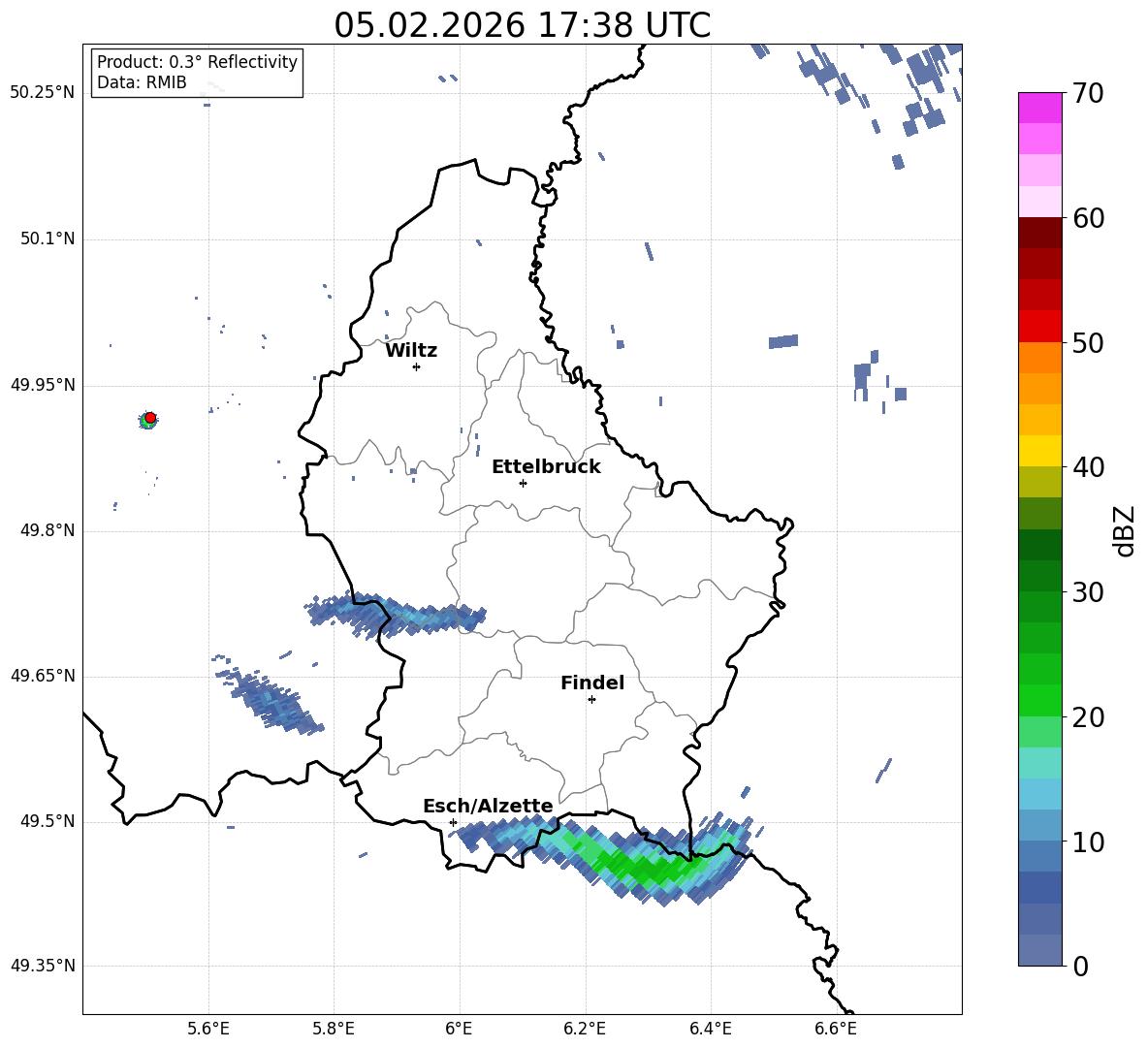Pick the bright red colorbar swatch above 50
Screen dimensions: 1148x1048
(1039, 327)
